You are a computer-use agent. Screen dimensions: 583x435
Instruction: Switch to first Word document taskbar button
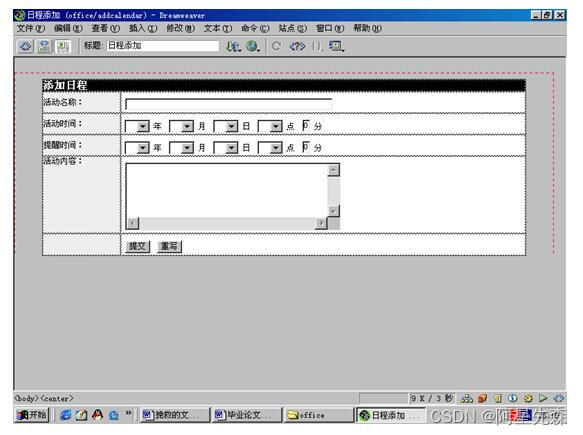(x=174, y=415)
